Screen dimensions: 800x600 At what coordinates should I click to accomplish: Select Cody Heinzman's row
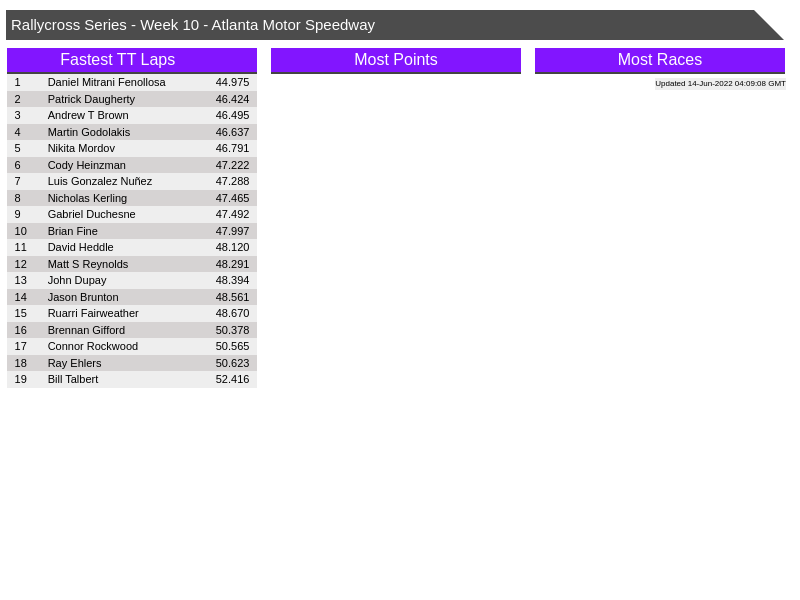pyautogui.click(x=87, y=165)
